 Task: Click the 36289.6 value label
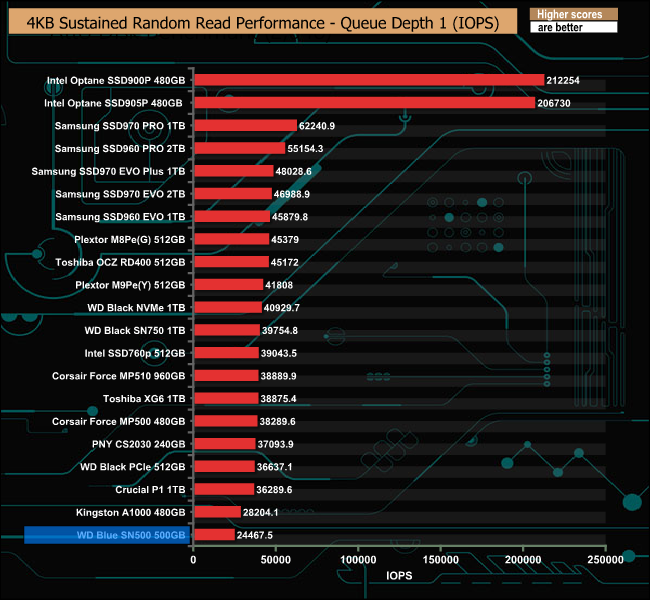click(274, 490)
